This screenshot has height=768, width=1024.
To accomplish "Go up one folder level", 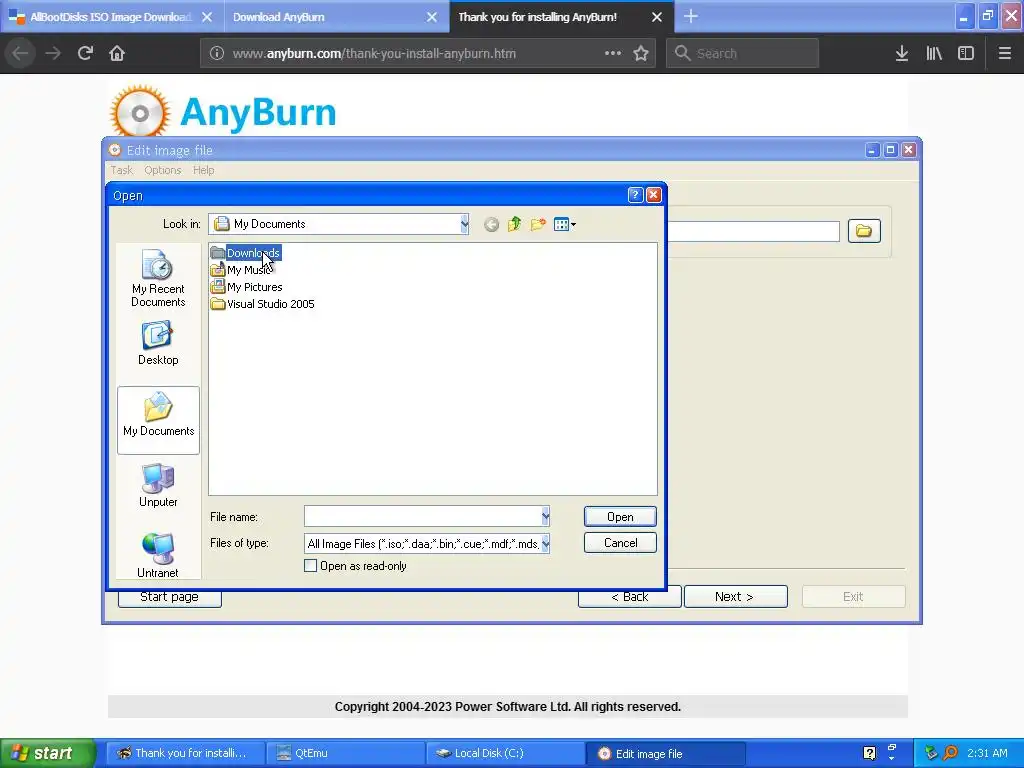I will click(x=515, y=225).
